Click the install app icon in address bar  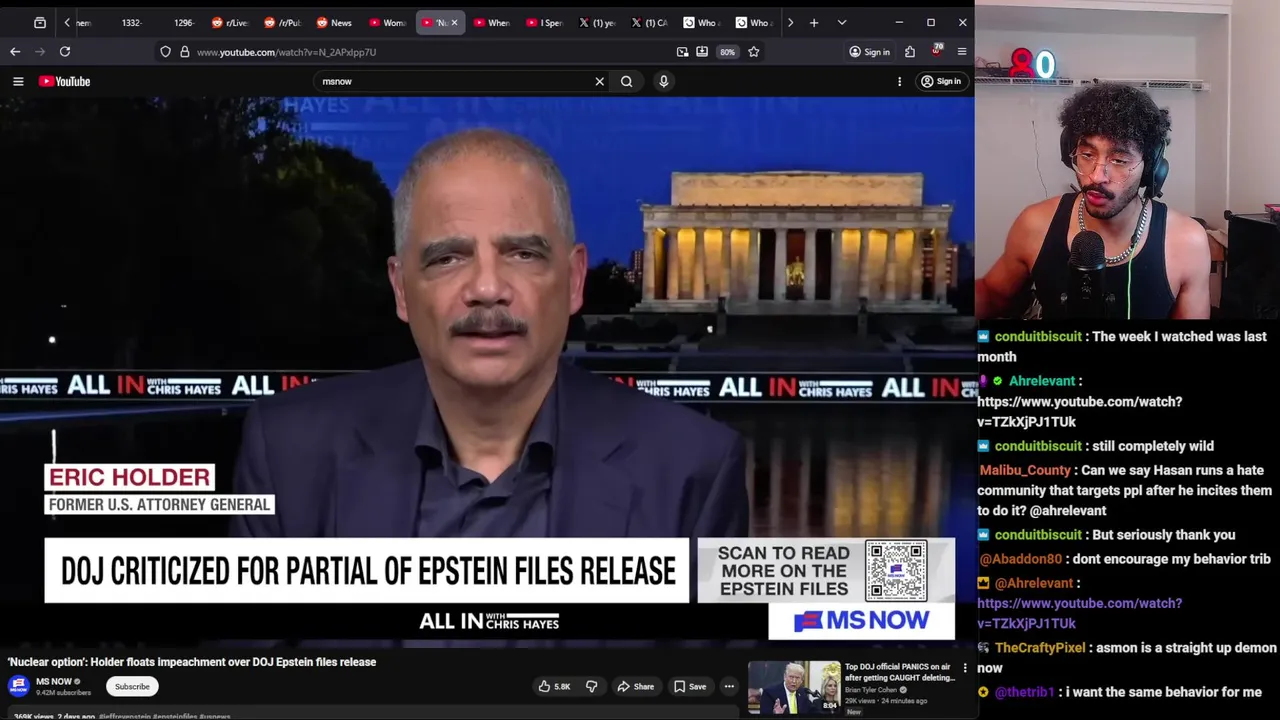(x=702, y=51)
